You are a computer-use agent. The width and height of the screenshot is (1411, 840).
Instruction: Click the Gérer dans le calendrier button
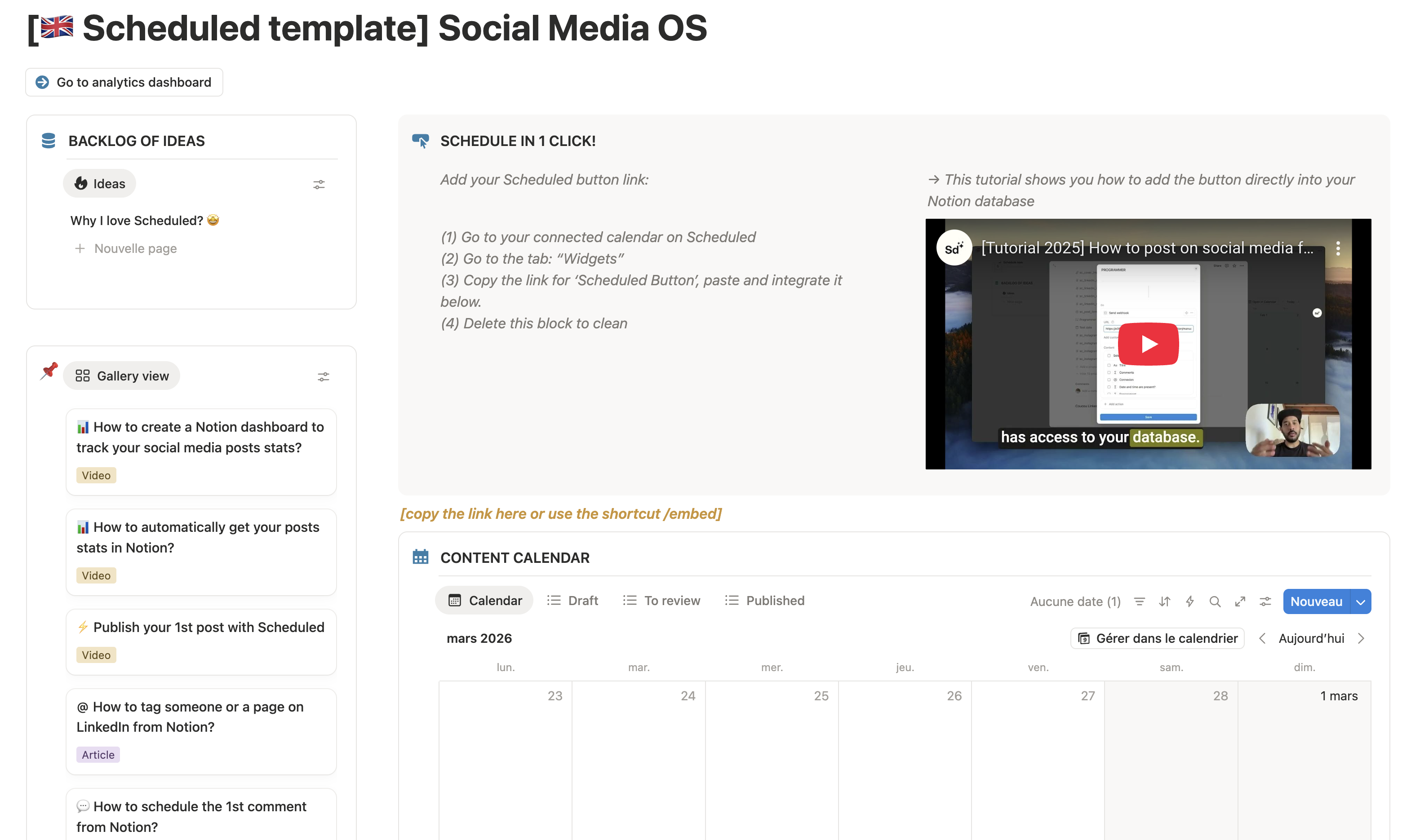tap(1157, 638)
